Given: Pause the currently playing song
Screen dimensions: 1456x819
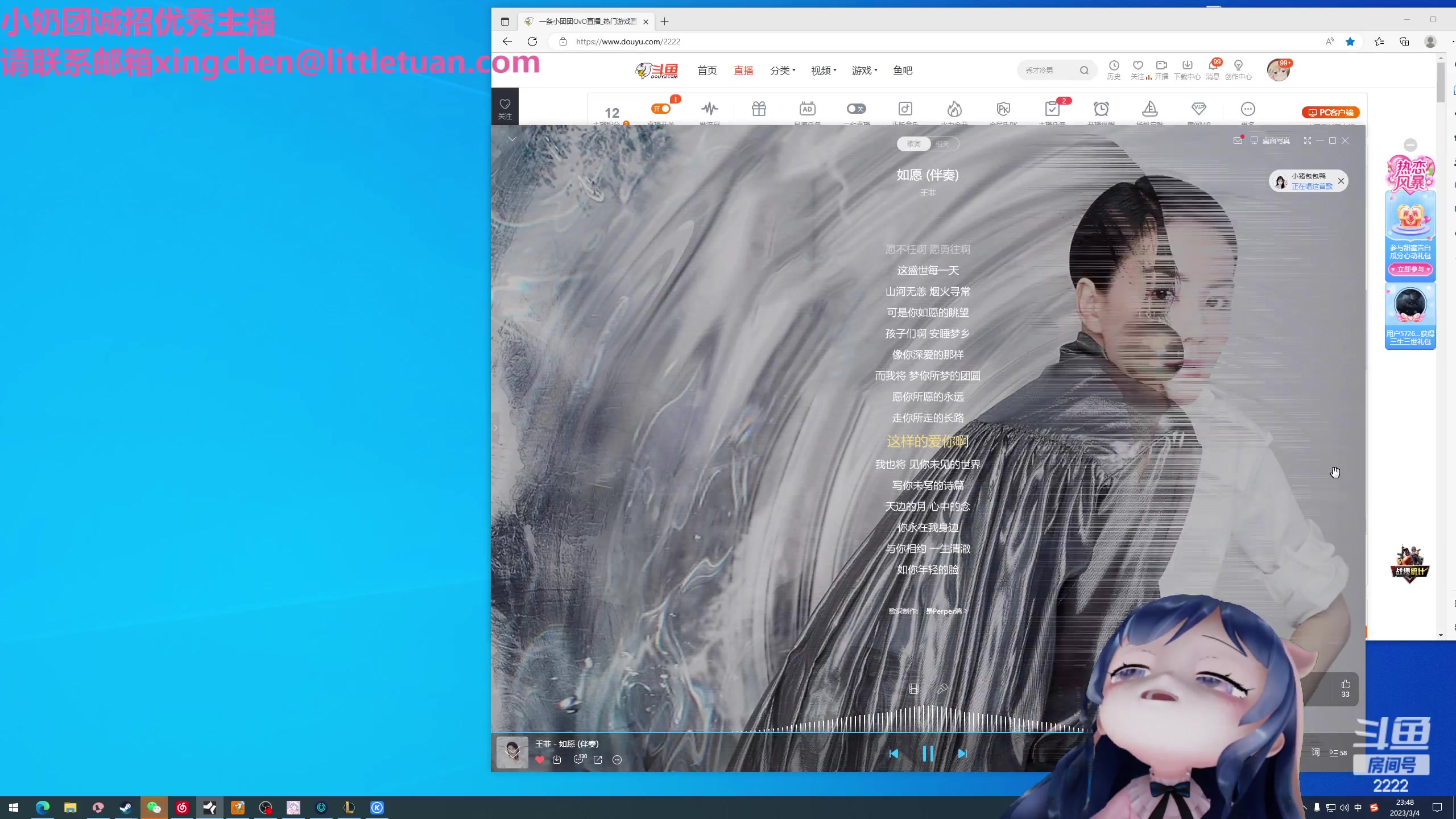Looking at the screenshot, I should [x=928, y=754].
